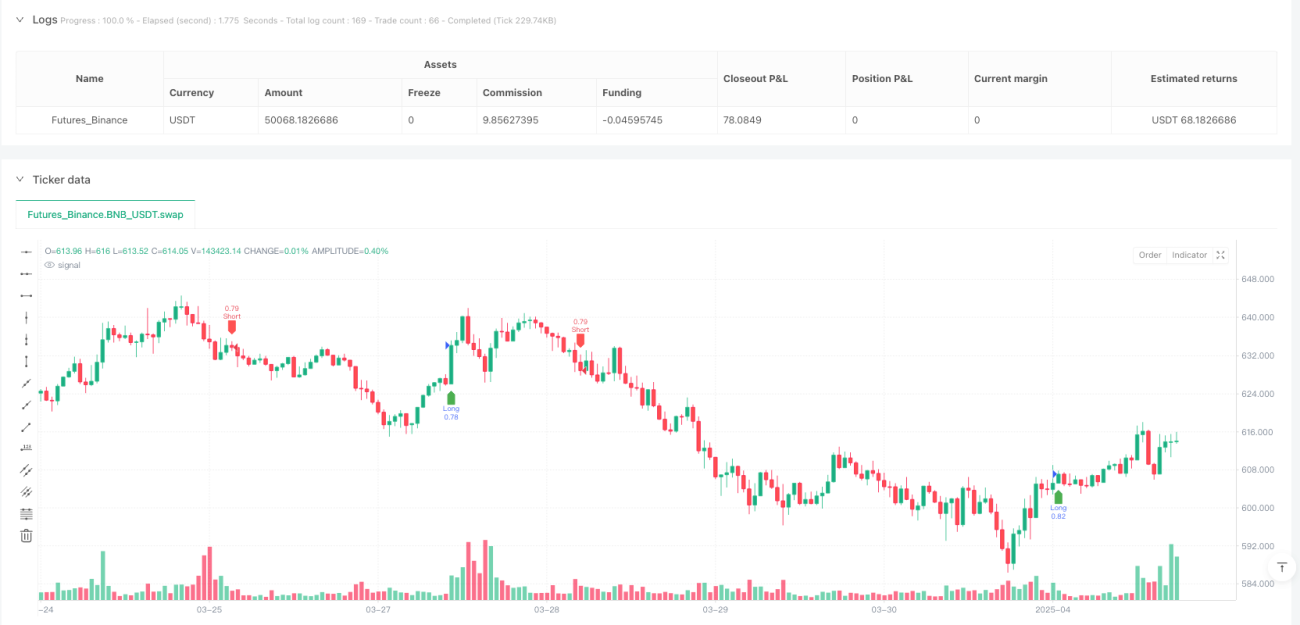1300x625 pixels.
Task: Click the 0.79 Short marker near 03-25
Action: point(232,318)
